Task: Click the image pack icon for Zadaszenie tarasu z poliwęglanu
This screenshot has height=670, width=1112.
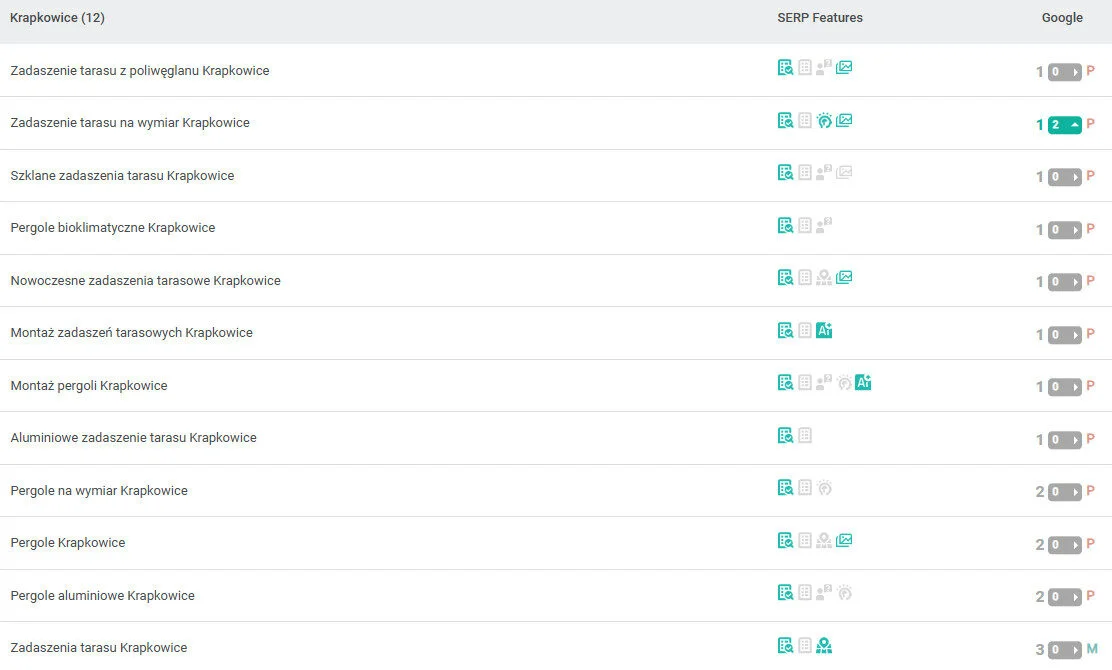Action: (844, 68)
